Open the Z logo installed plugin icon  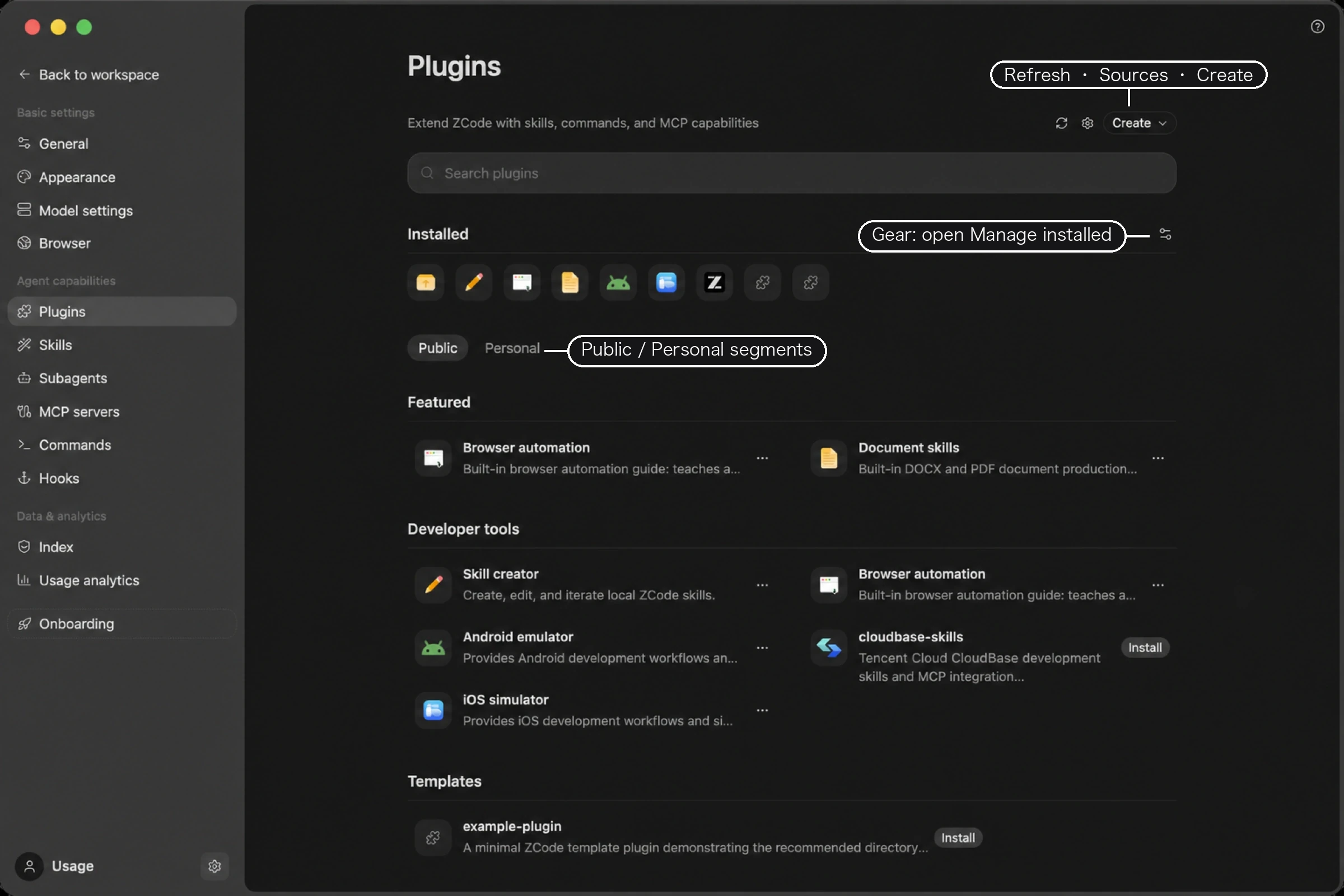[x=715, y=282]
